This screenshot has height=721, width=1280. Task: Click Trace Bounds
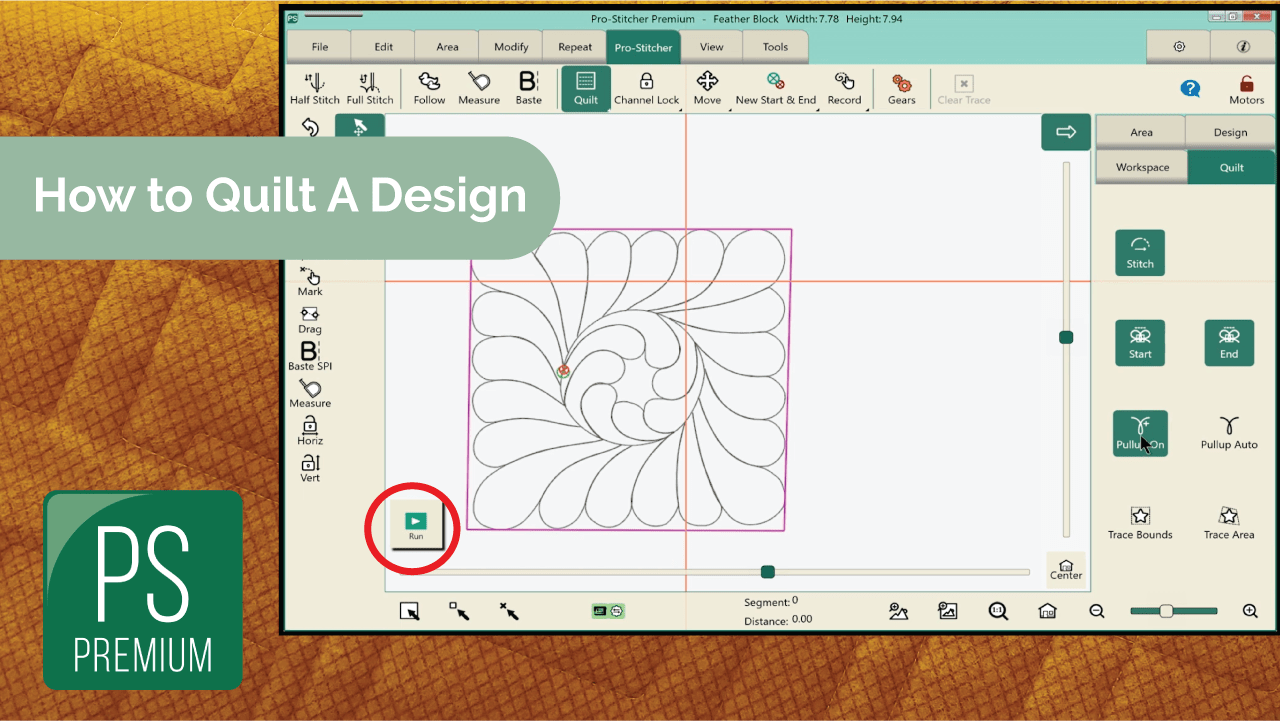[x=1140, y=523]
